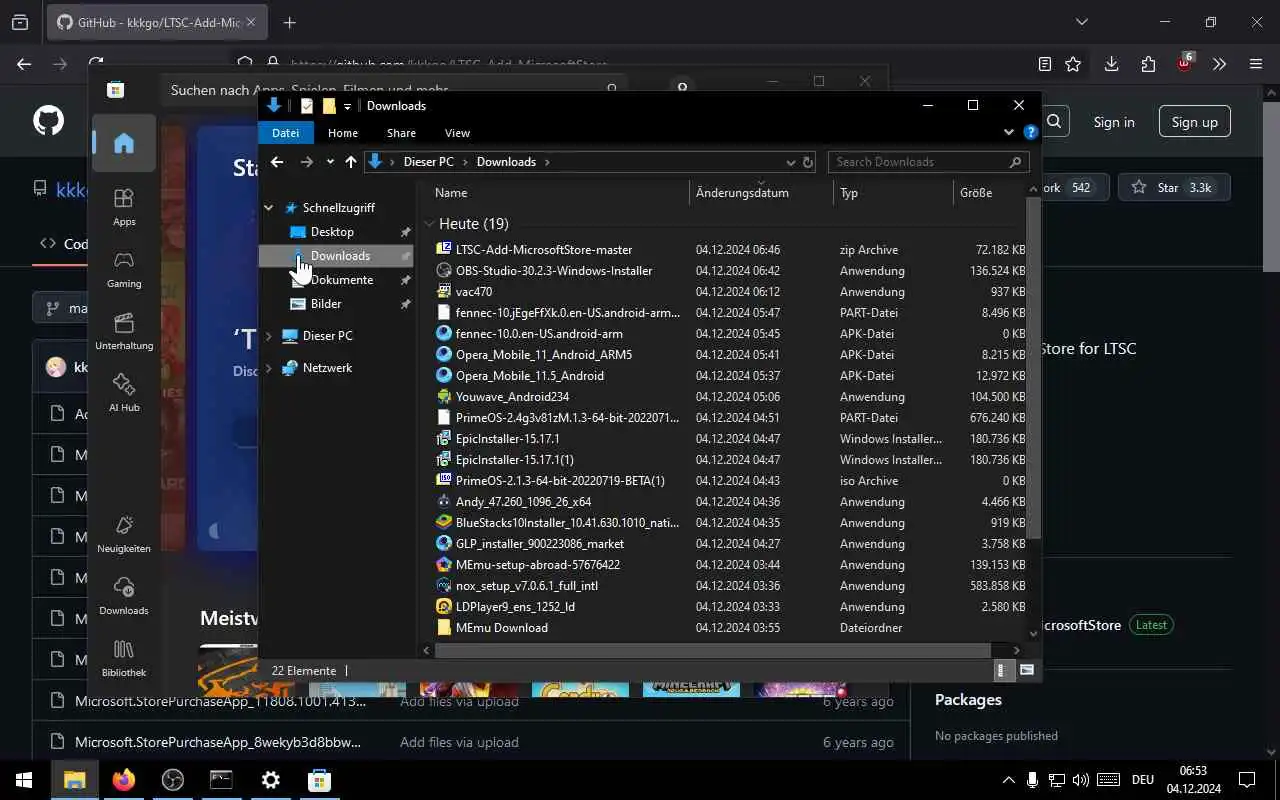Viewport: 1280px width, 800px height.
Task: Show hidden tray icons chevron
Action: 1008,780
